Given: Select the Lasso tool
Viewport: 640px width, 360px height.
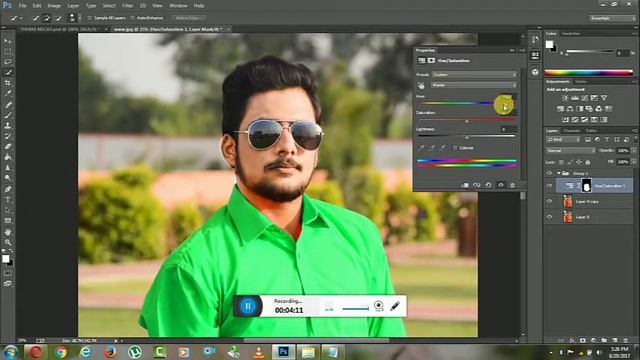Looking at the screenshot, I should click(8, 62).
